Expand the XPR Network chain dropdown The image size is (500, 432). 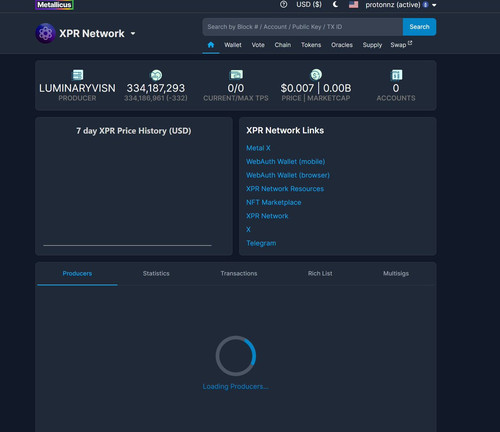(x=133, y=33)
